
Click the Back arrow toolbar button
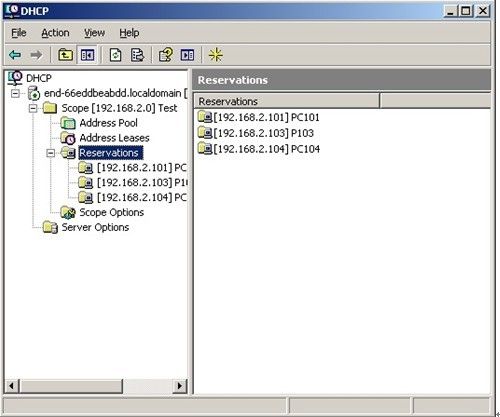pos(15,55)
